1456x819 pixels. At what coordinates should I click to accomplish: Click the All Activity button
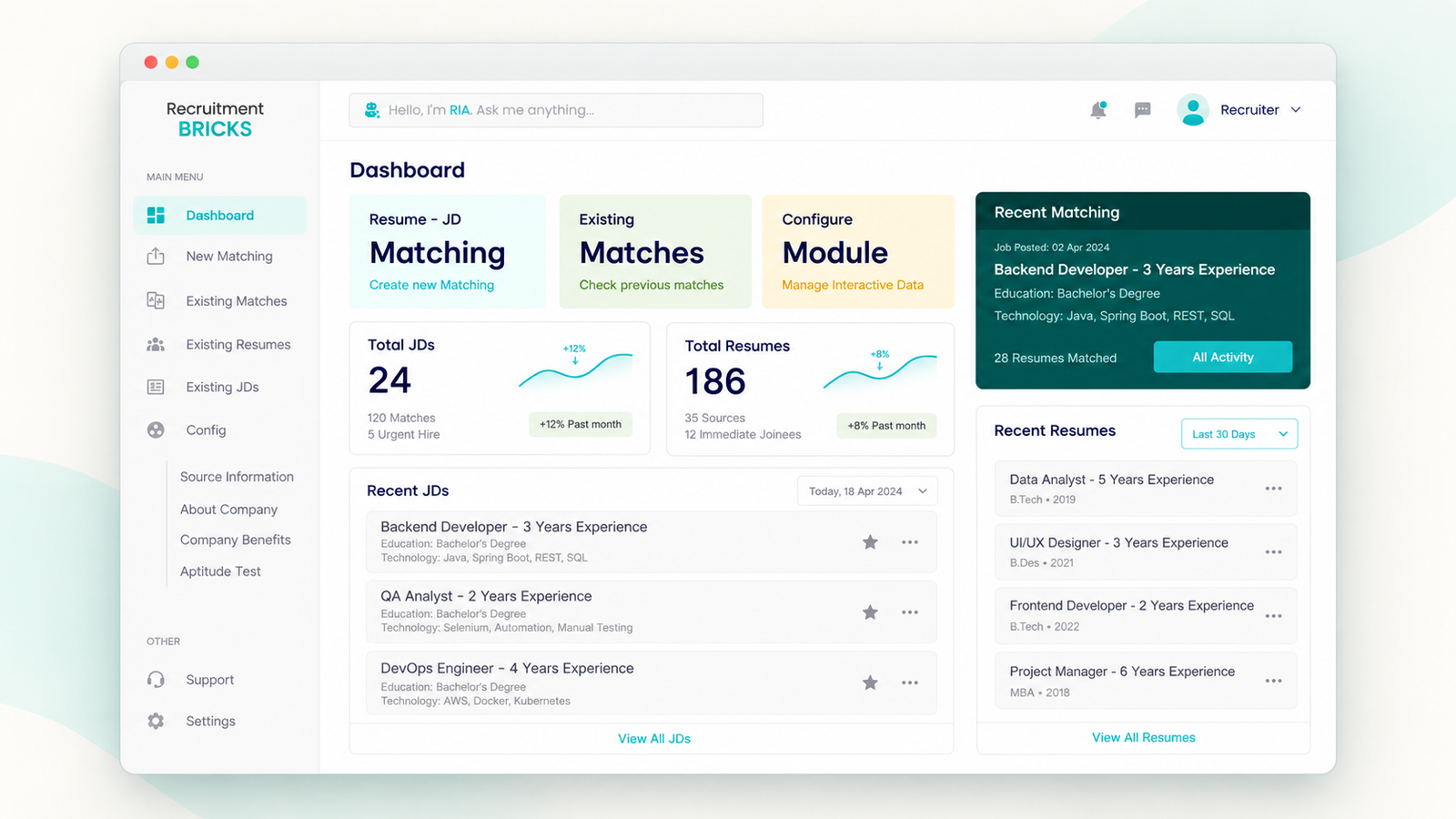(1223, 357)
